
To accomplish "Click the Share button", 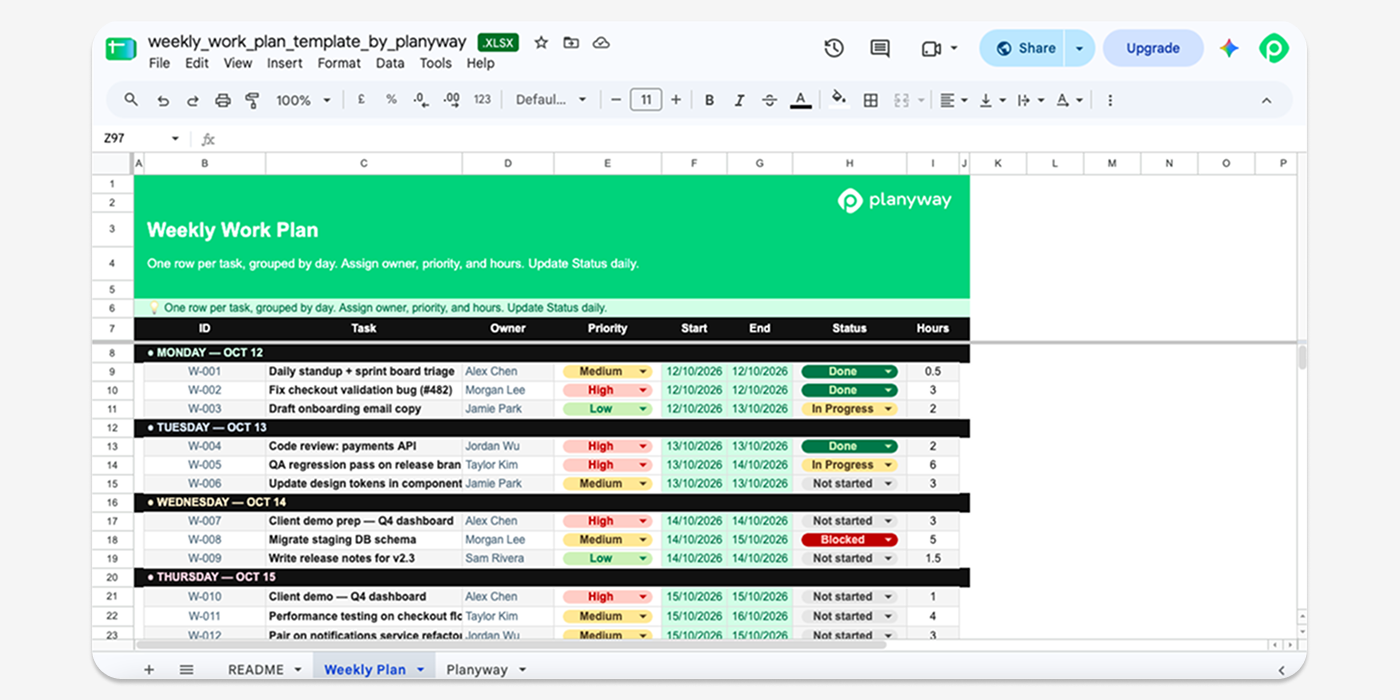I will click(x=1024, y=48).
